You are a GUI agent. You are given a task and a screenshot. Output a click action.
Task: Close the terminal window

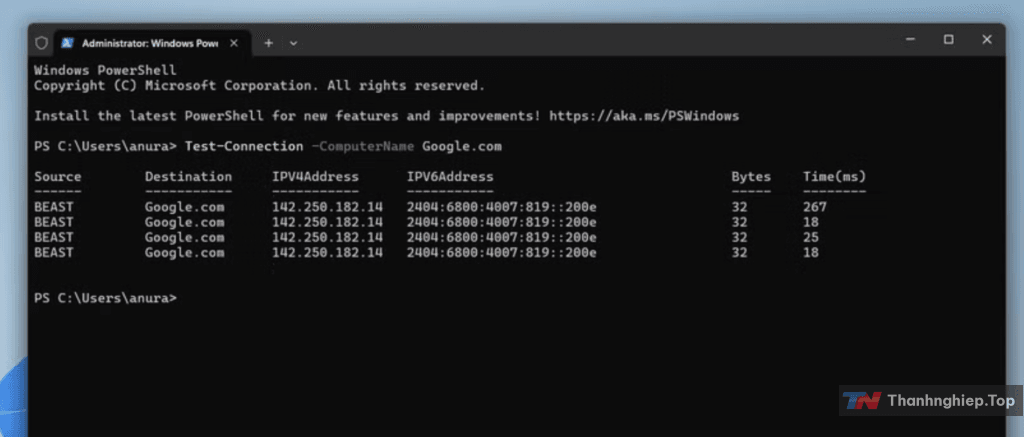click(x=987, y=40)
